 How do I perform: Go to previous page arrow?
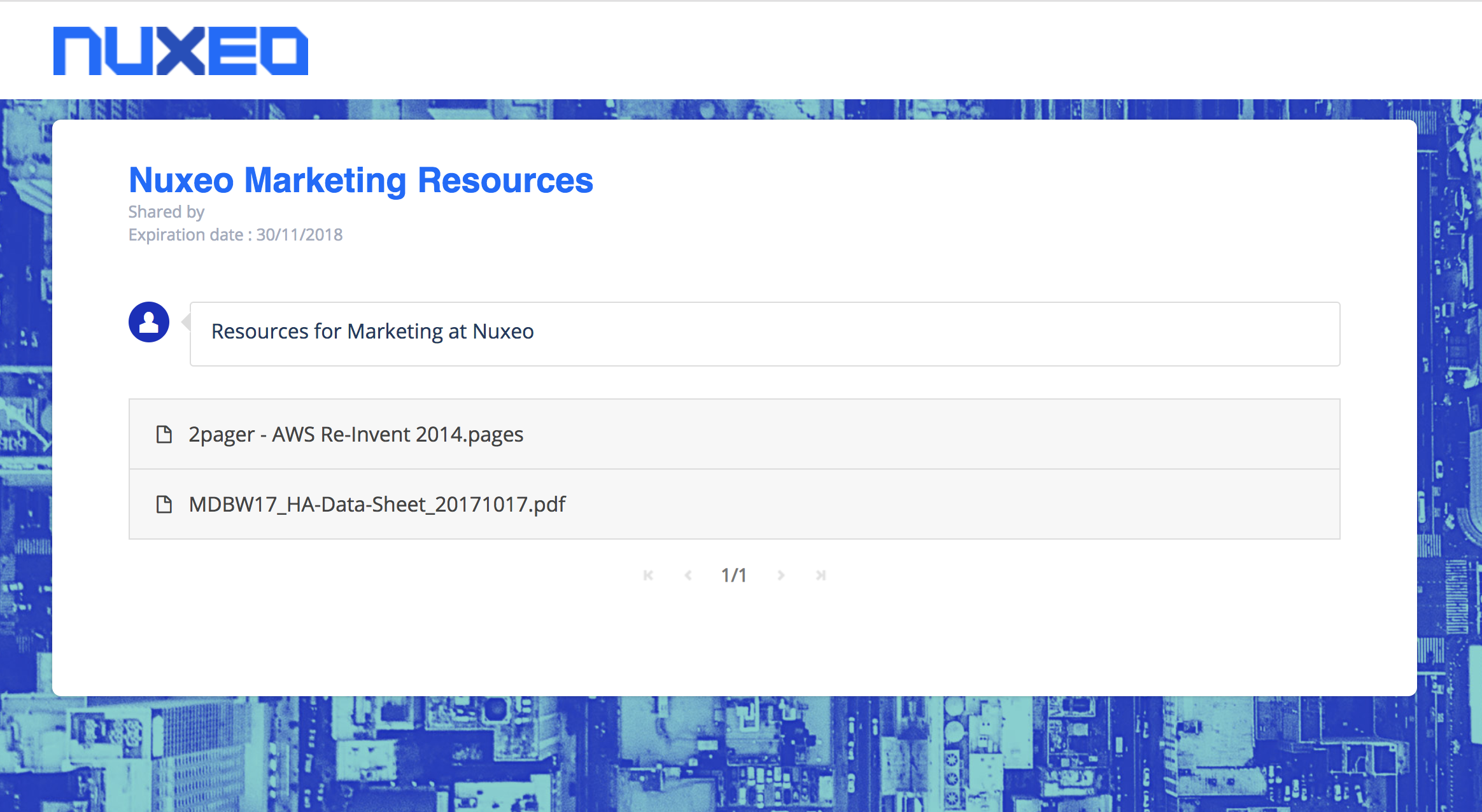coord(688,575)
